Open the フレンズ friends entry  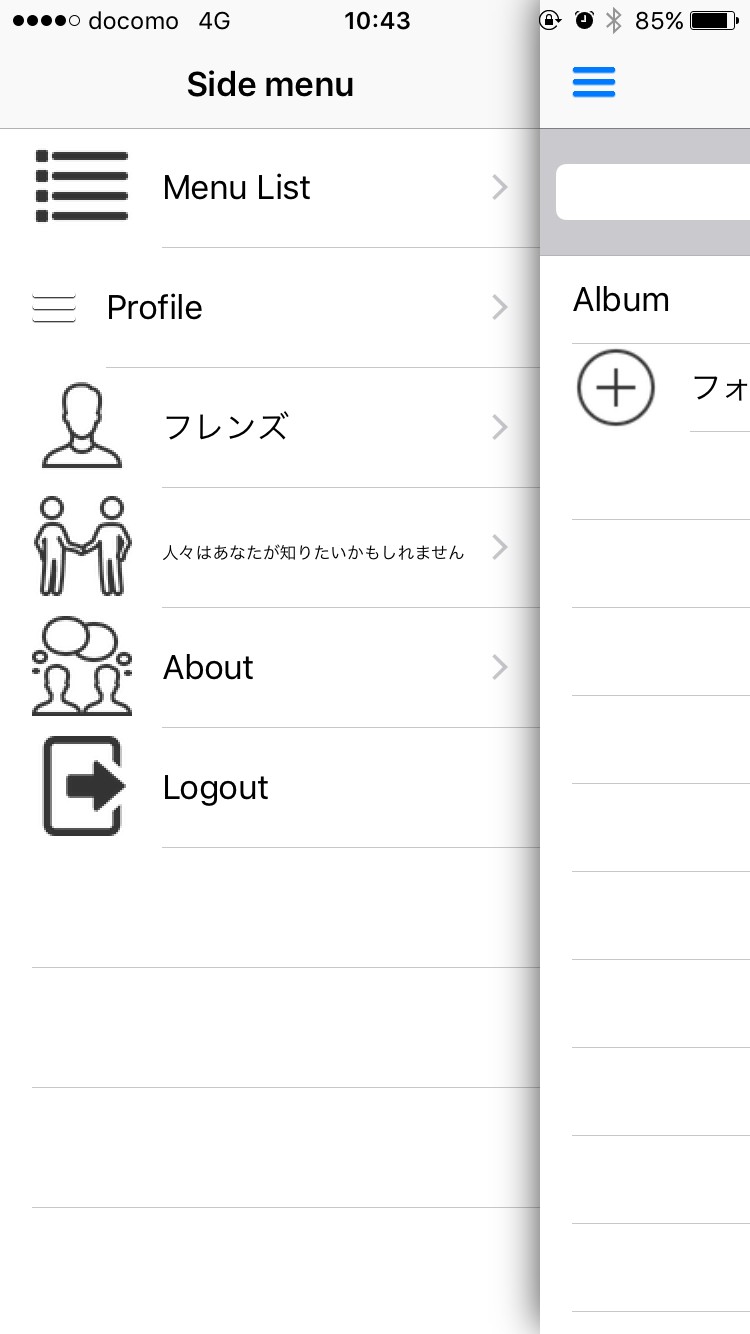(x=226, y=428)
